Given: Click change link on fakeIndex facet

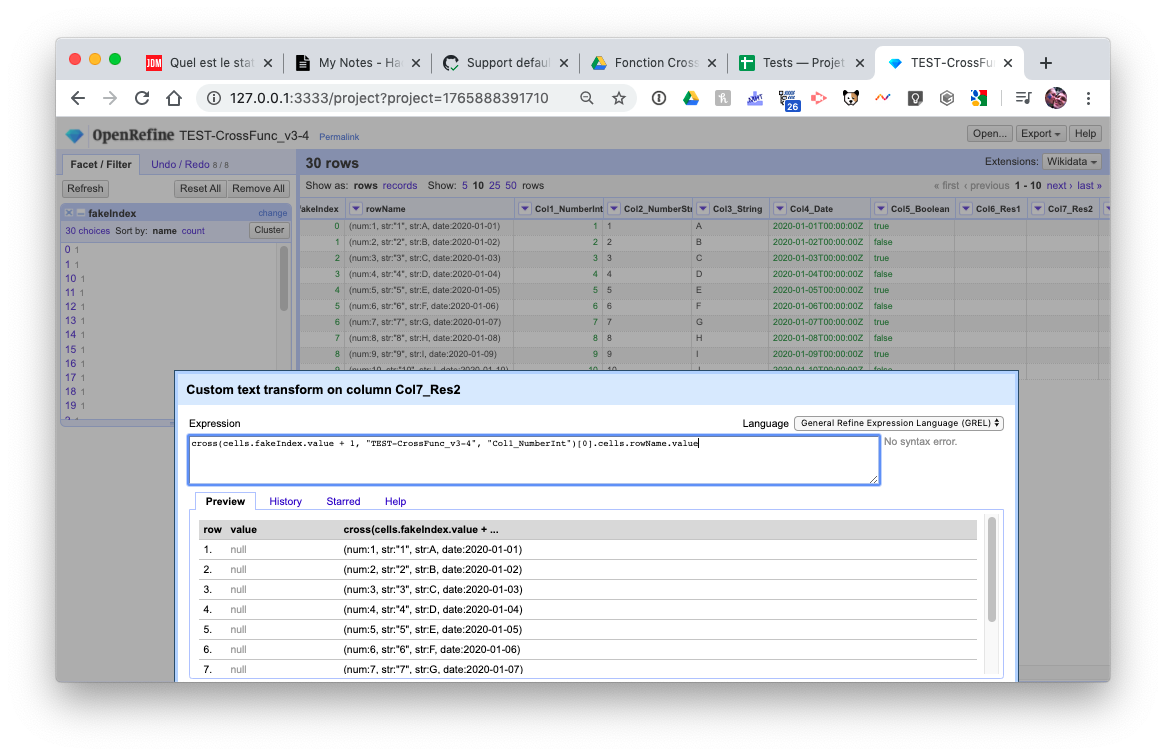Looking at the screenshot, I should pos(273,213).
